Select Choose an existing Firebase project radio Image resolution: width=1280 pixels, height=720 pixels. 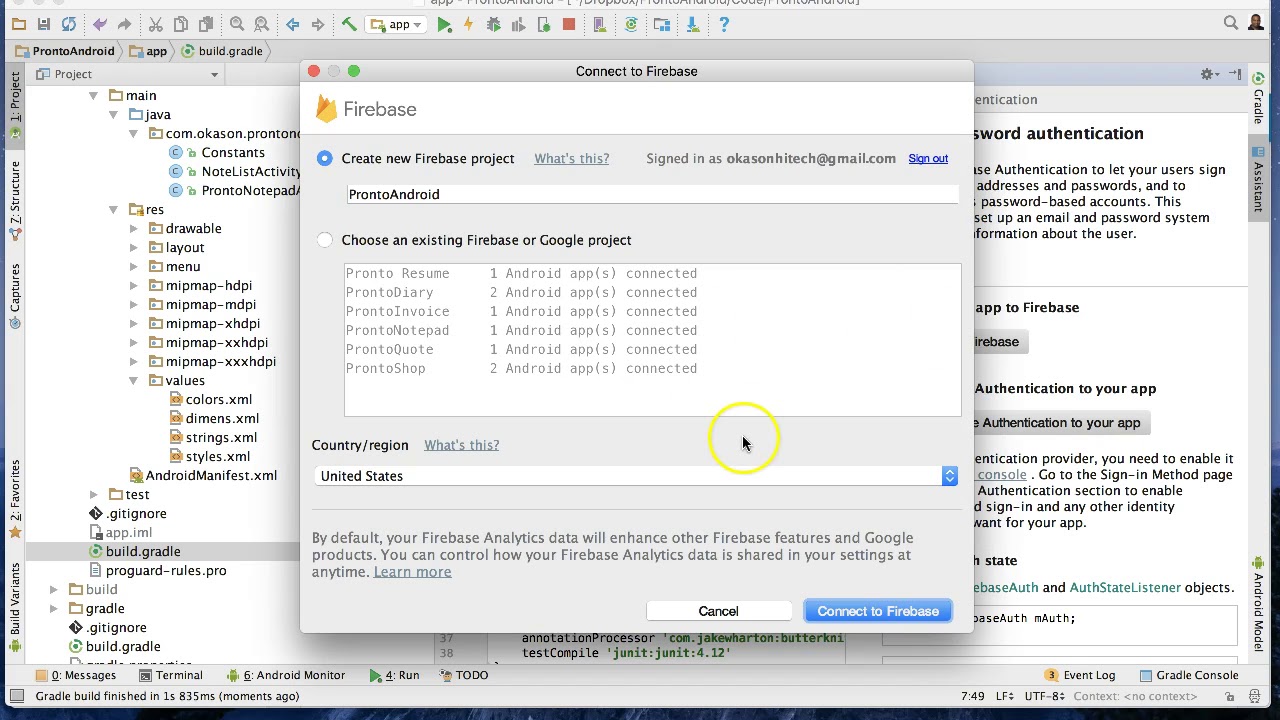pos(324,240)
